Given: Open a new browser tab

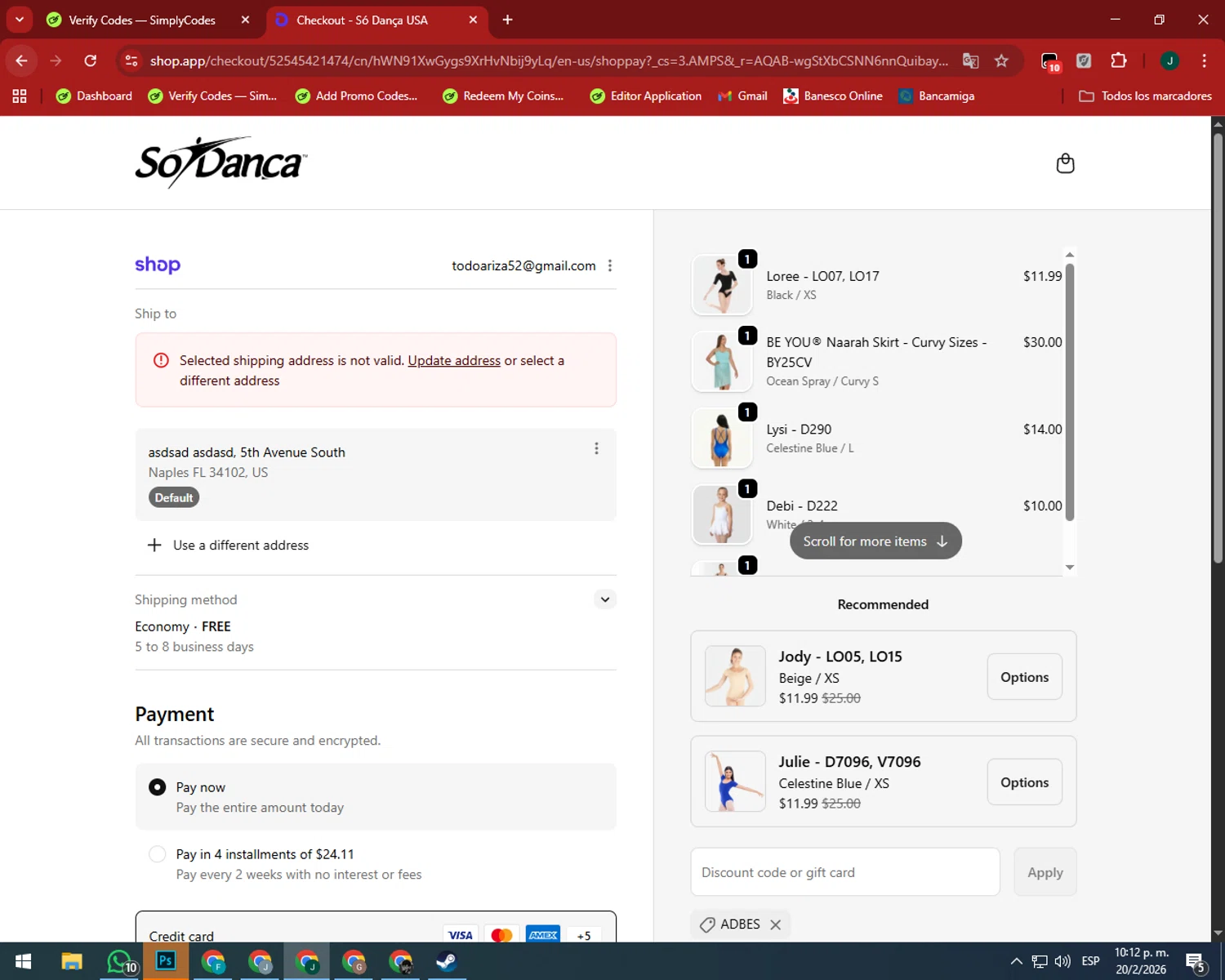Looking at the screenshot, I should (507, 20).
